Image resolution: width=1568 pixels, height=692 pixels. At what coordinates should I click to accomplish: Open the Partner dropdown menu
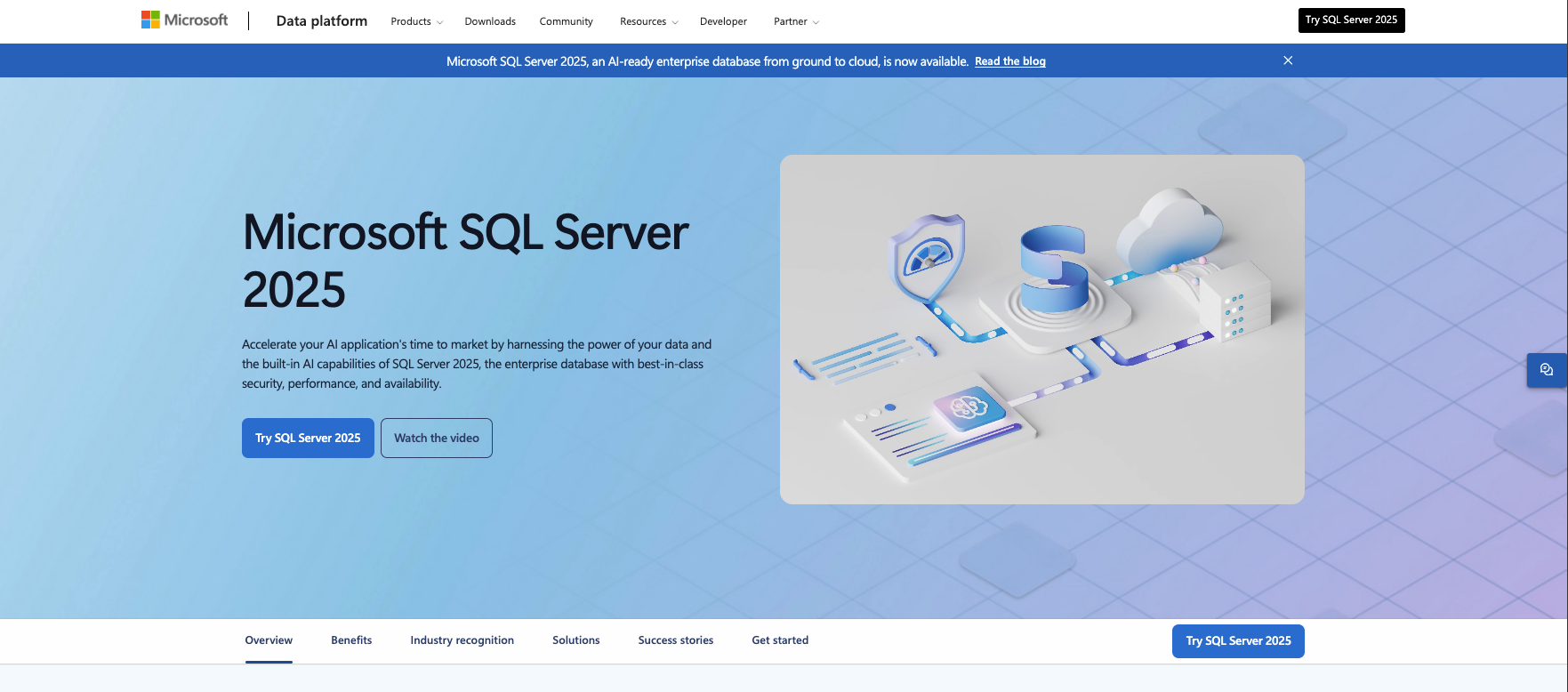796,21
